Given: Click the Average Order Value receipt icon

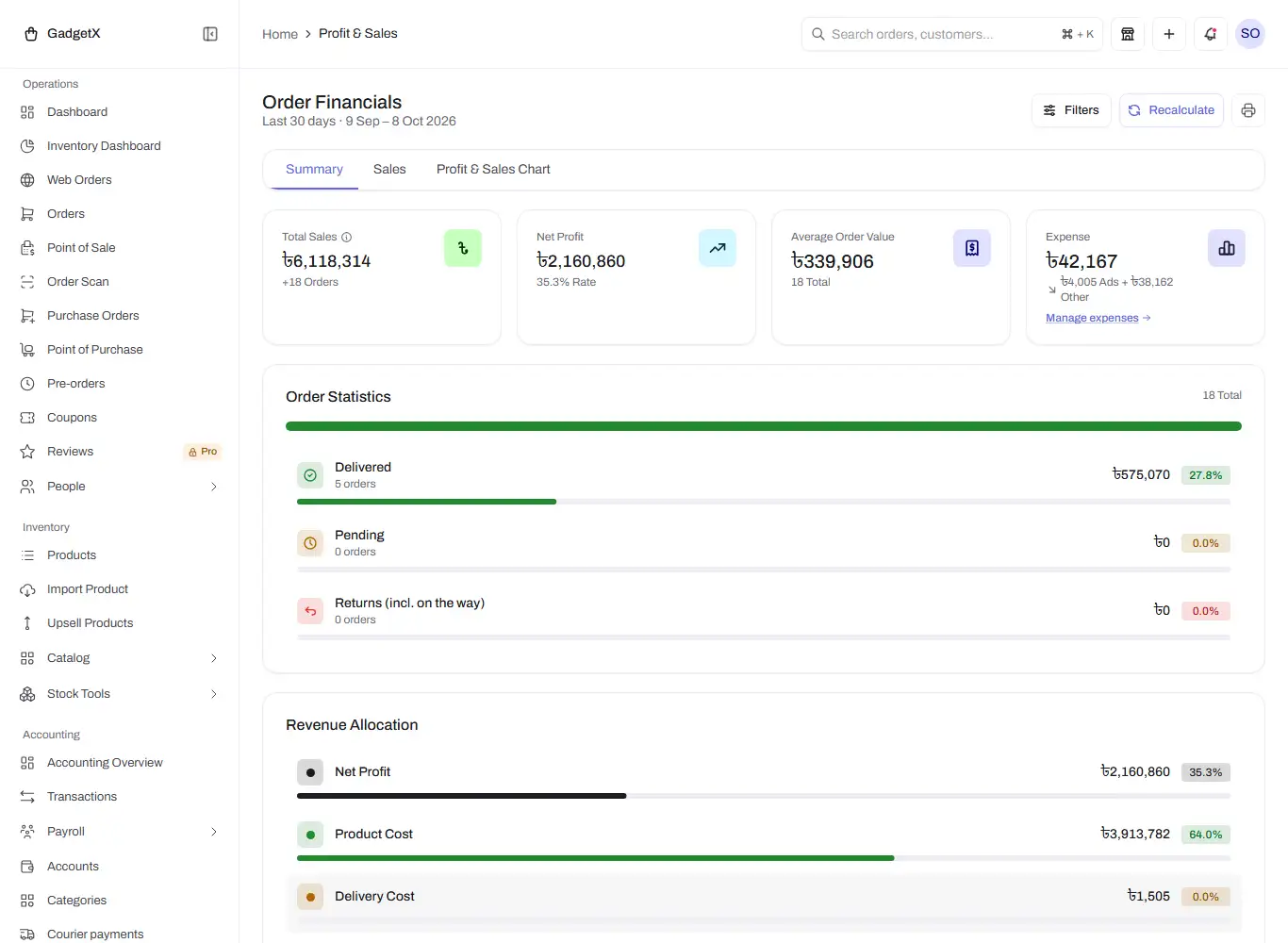Looking at the screenshot, I should [x=972, y=248].
